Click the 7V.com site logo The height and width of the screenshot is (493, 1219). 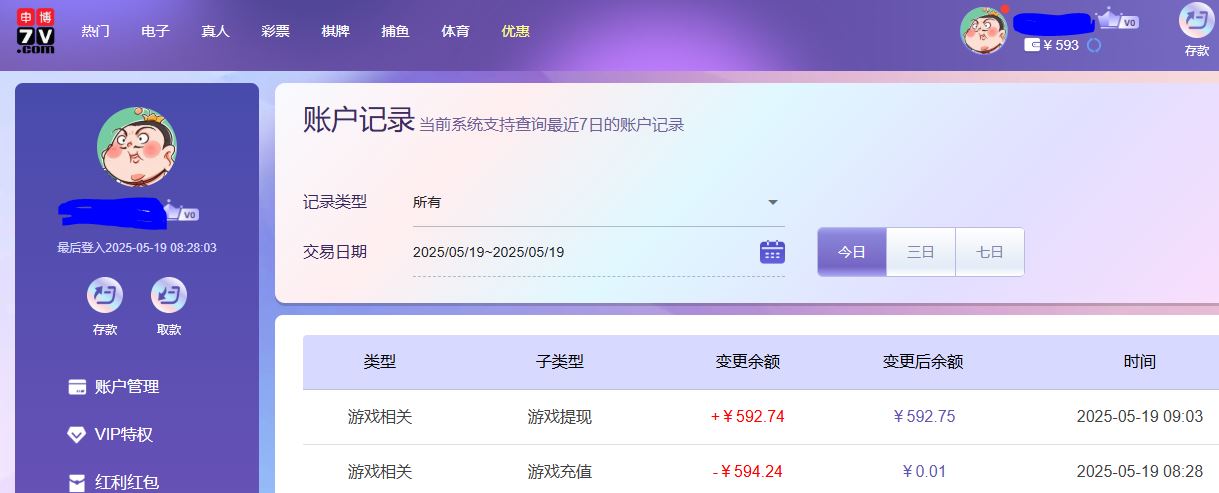[x=36, y=31]
